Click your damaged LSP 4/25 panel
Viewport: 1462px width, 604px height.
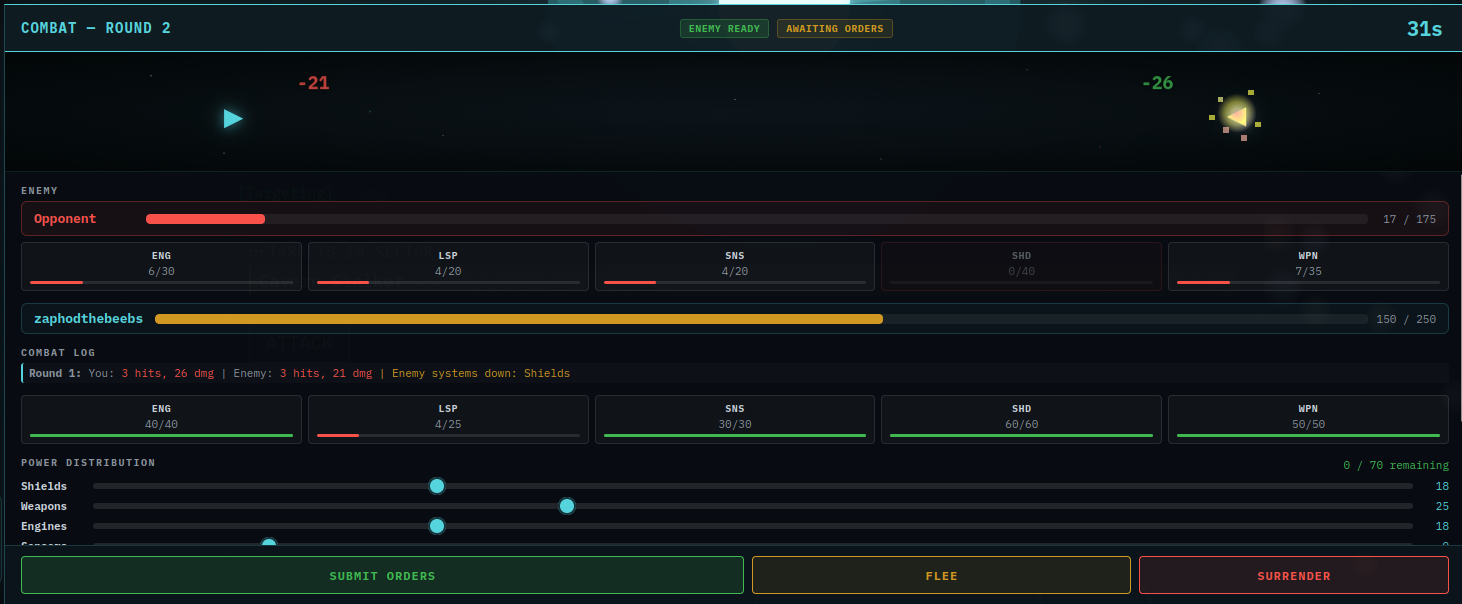click(x=448, y=418)
